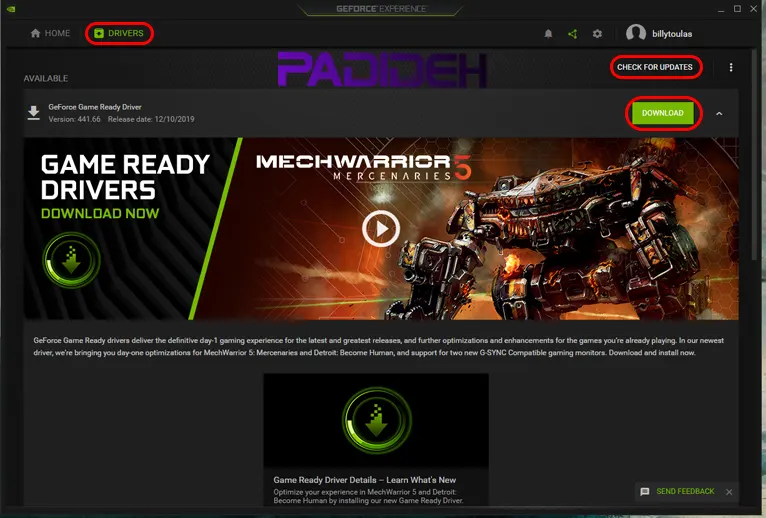Click download arrow icon beside GeForce Game Ready Driver
This screenshot has height=518, width=766.
[x=33, y=113]
